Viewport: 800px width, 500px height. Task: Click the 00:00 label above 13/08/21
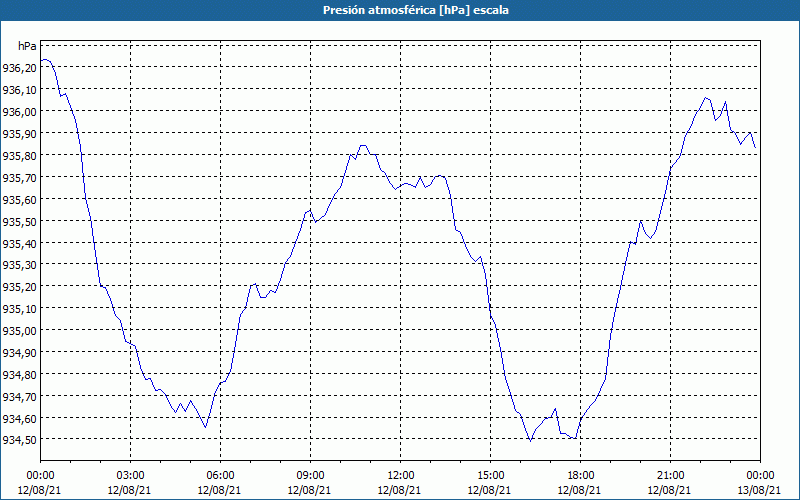pos(760,475)
